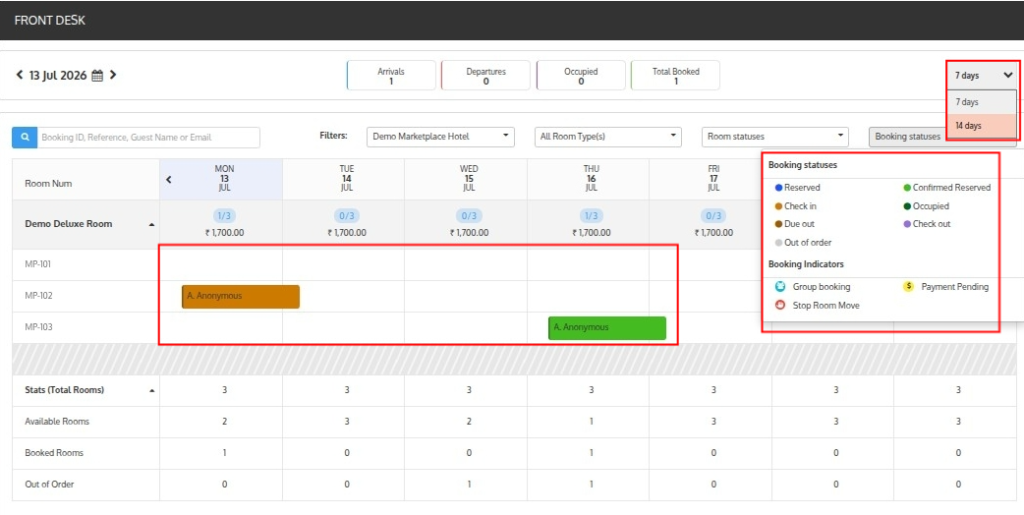This screenshot has height=515, width=1024.
Task: Select the 7 days option
Action: click(982, 102)
